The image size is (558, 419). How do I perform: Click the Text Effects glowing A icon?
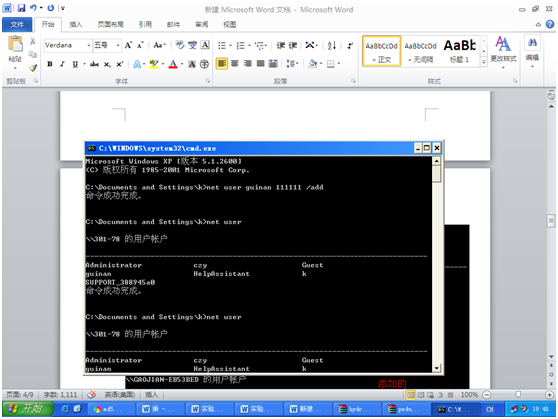tap(137, 64)
